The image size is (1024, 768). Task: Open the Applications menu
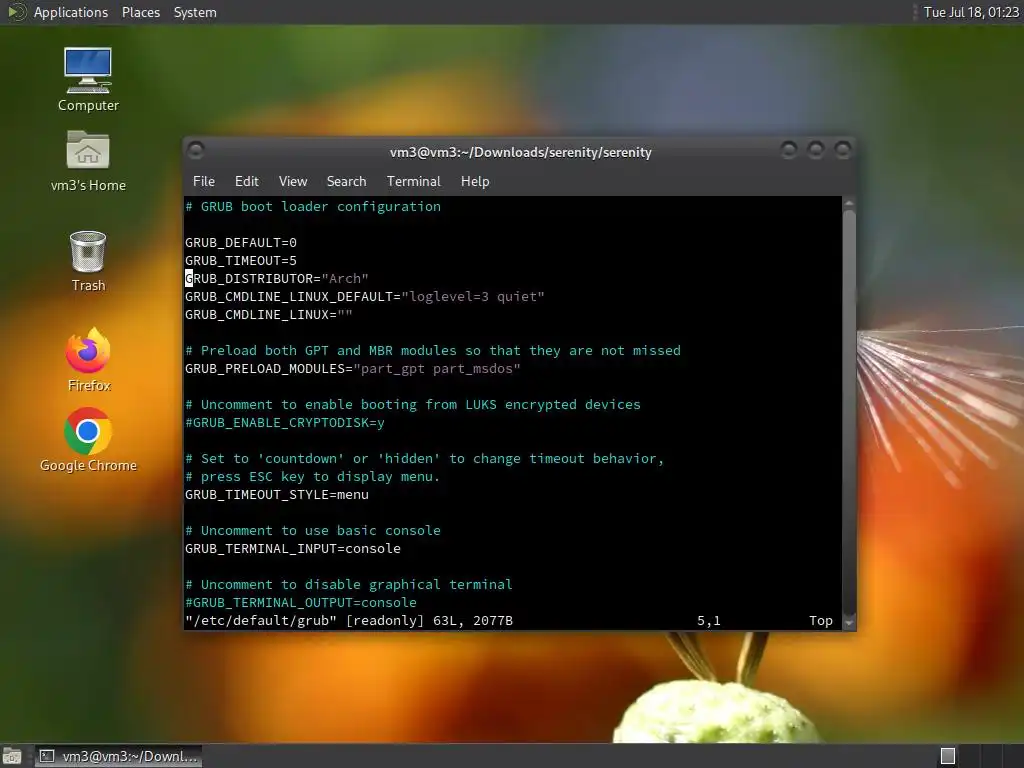(71, 12)
